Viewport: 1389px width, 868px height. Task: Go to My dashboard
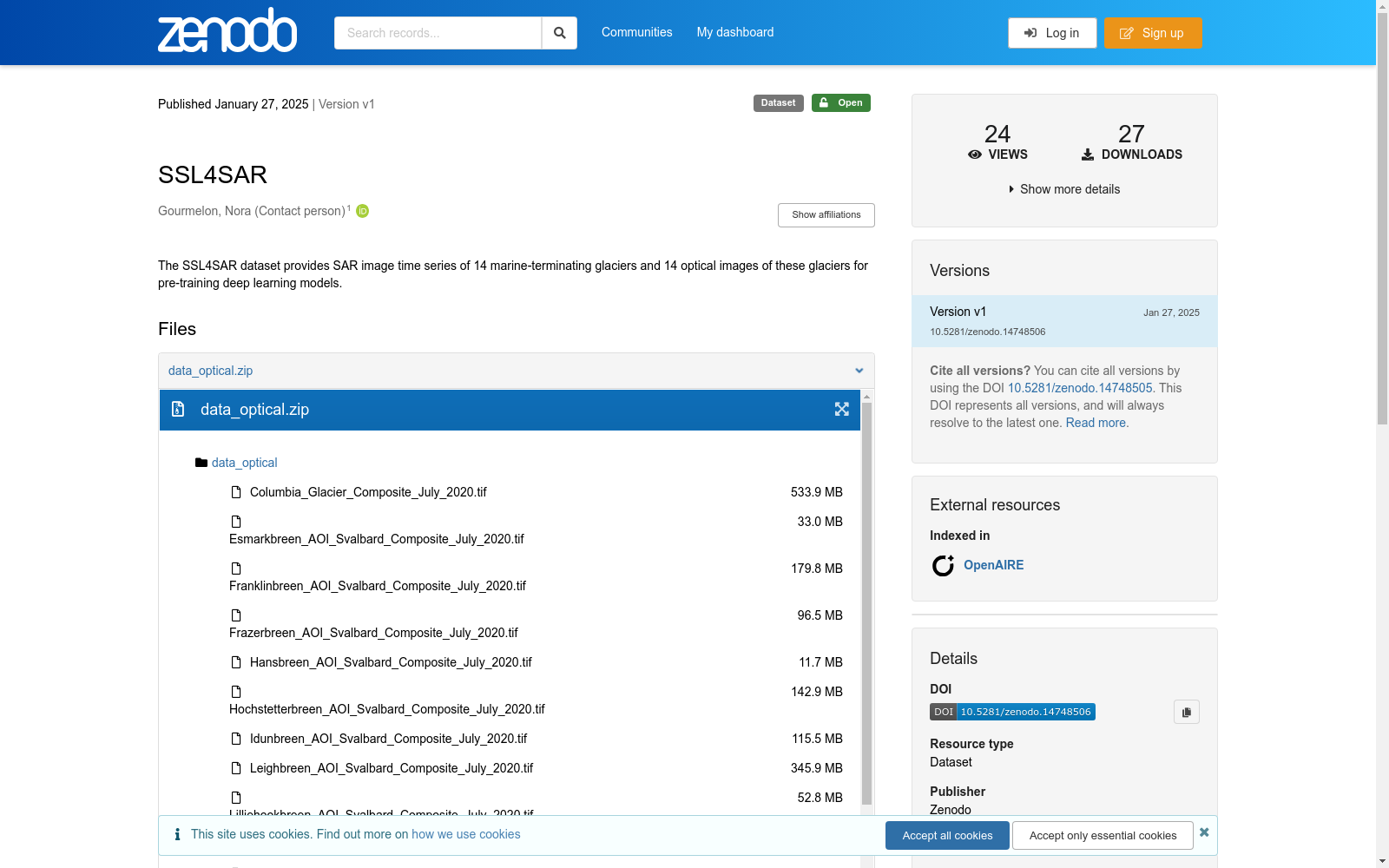[735, 32]
